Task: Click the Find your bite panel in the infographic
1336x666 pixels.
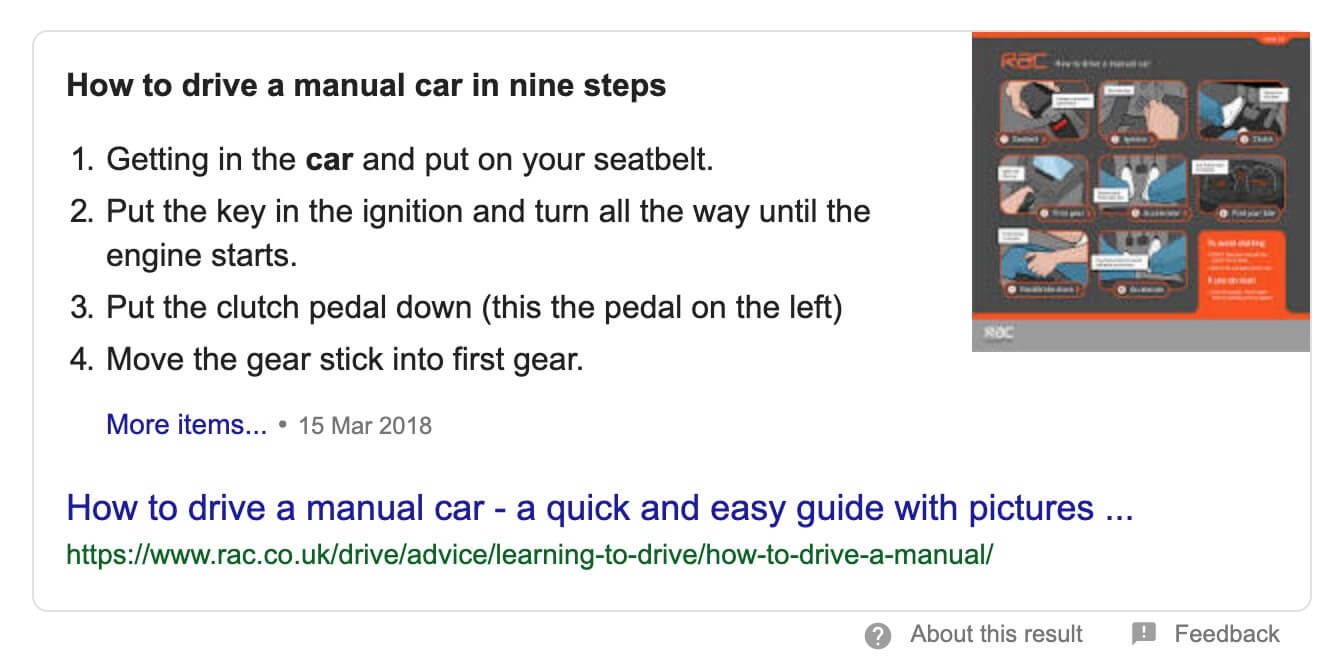Action: click(x=1239, y=188)
